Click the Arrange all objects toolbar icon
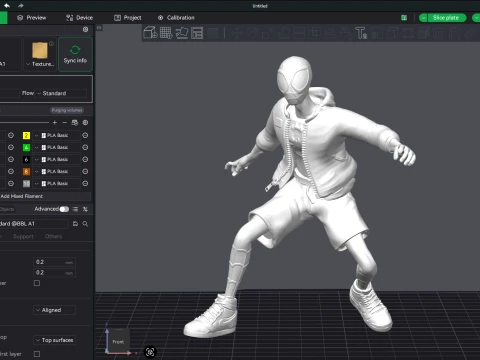Viewport: 480px width, 360px height. pyautogui.click(x=197, y=33)
